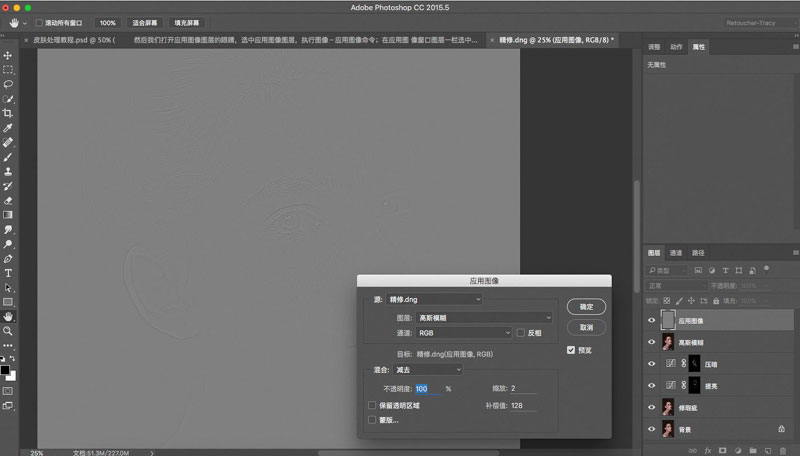This screenshot has height=456, width=800.
Task: Select the History Brush tool
Action: tap(8, 186)
